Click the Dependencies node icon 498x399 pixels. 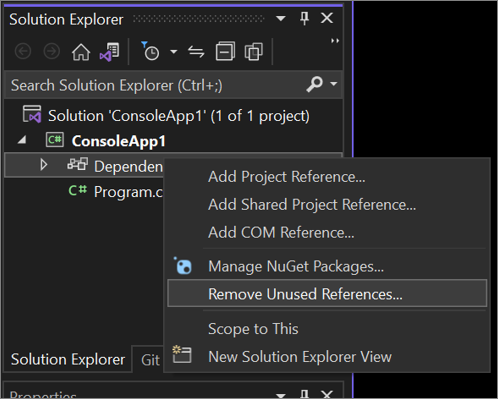[78, 164]
